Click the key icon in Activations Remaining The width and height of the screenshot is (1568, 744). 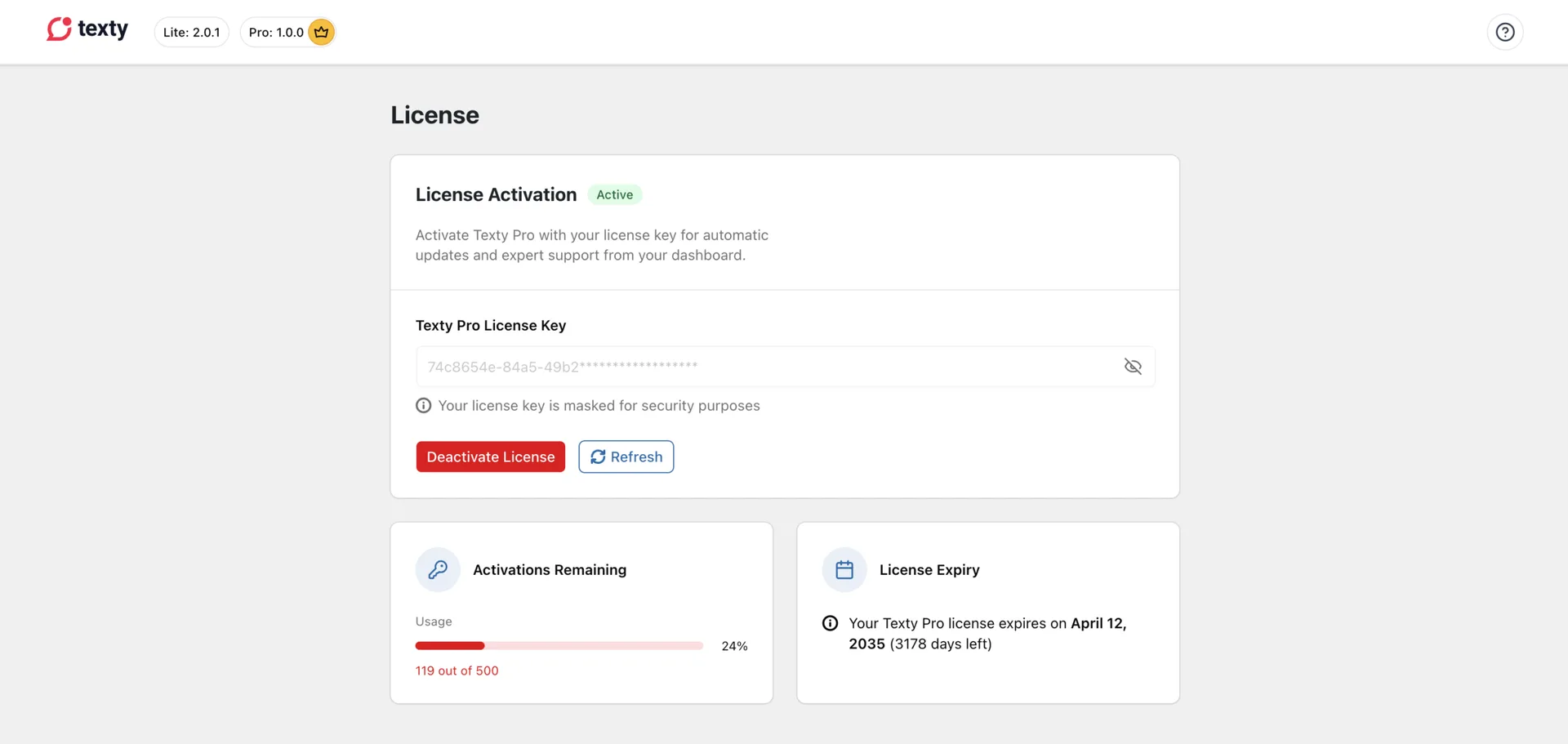coord(438,569)
